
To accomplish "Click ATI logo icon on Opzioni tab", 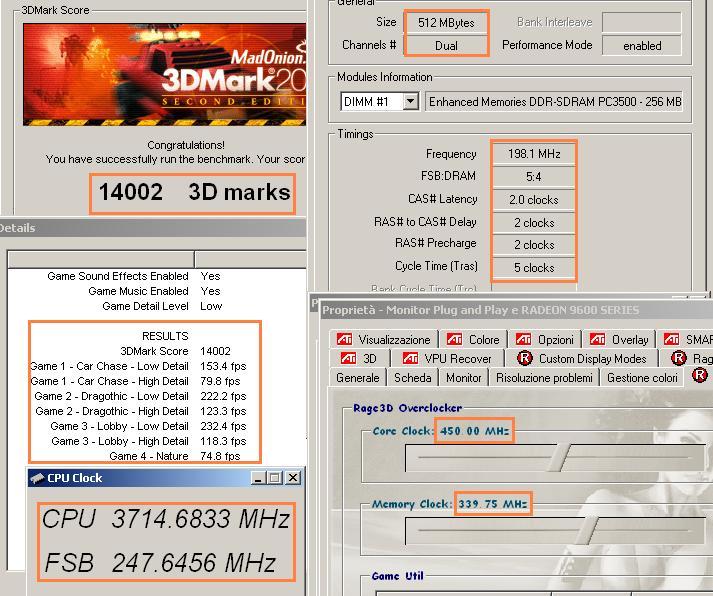I will click(523, 339).
